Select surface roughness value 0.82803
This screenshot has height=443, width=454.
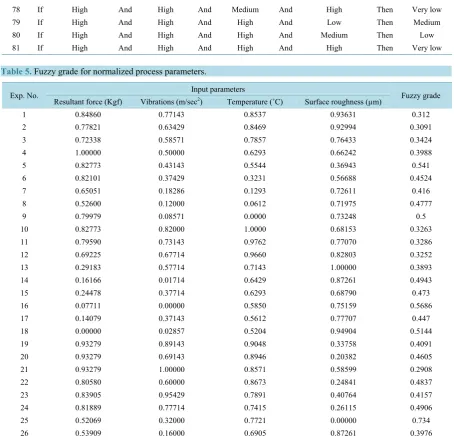pos(343,255)
